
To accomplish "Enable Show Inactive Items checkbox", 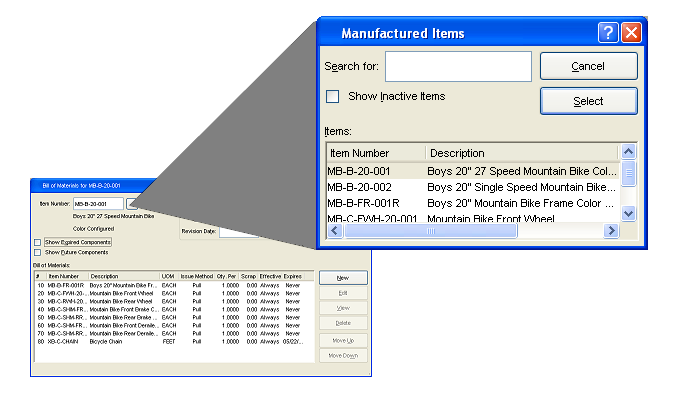I will (x=333, y=96).
